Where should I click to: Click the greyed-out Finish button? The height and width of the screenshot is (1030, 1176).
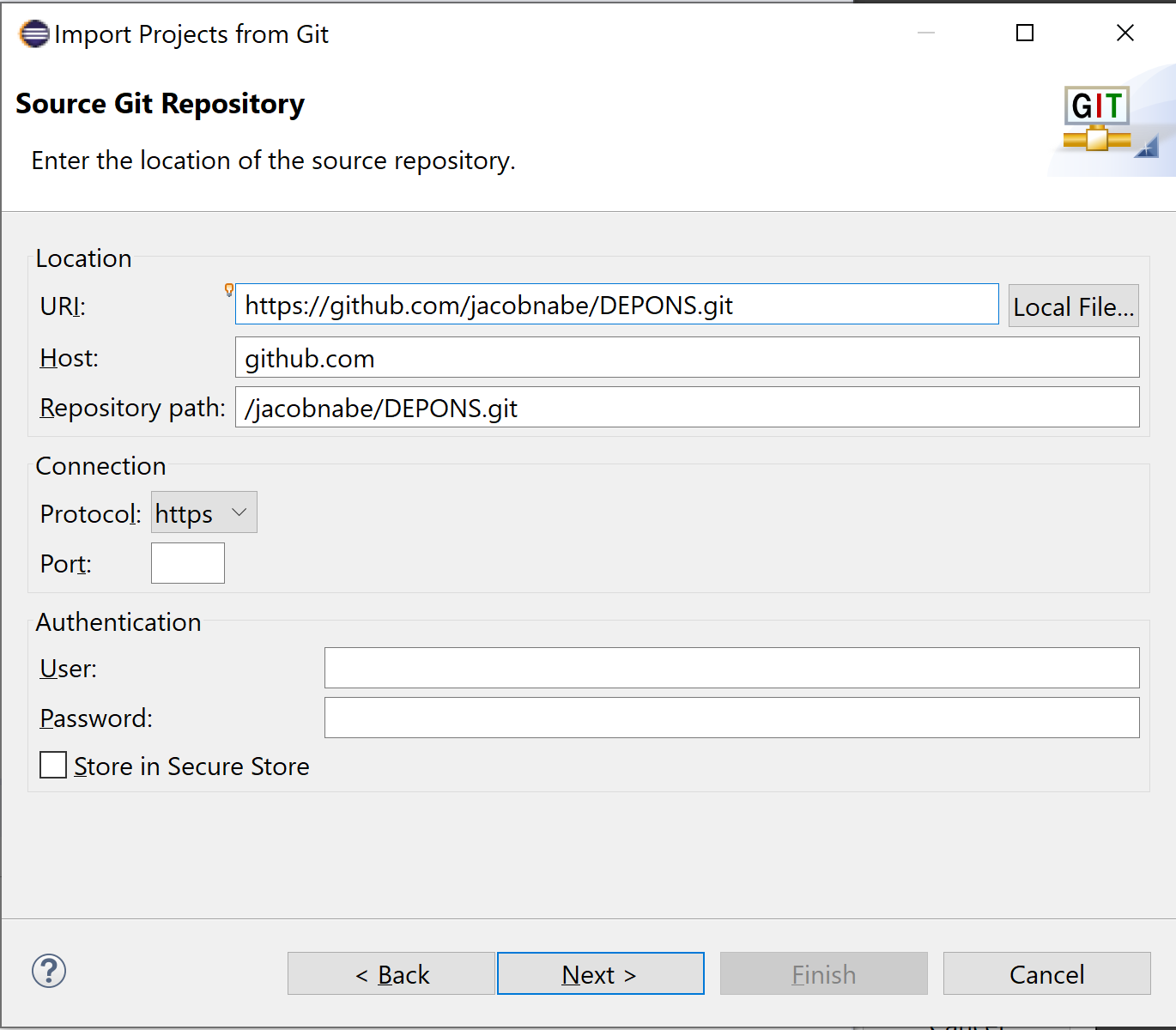click(824, 973)
